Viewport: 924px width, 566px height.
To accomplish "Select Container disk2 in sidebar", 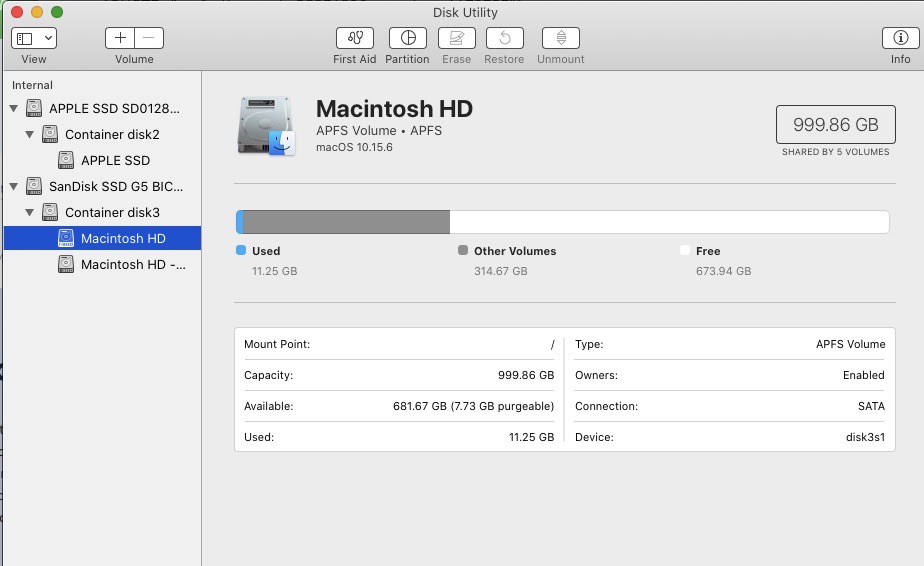I will (112, 134).
